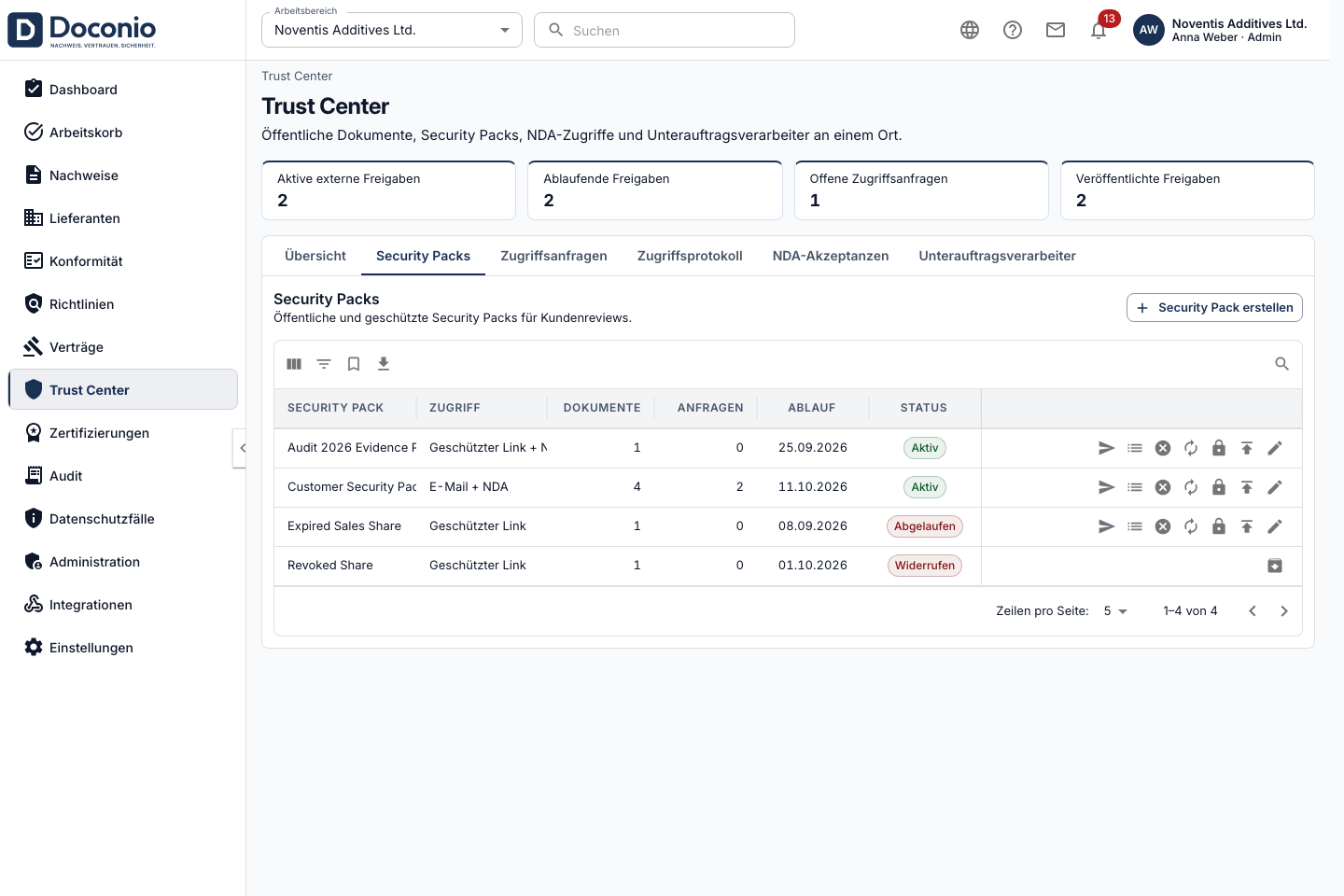Click the Abgelaufen status badge

(925, 526)
